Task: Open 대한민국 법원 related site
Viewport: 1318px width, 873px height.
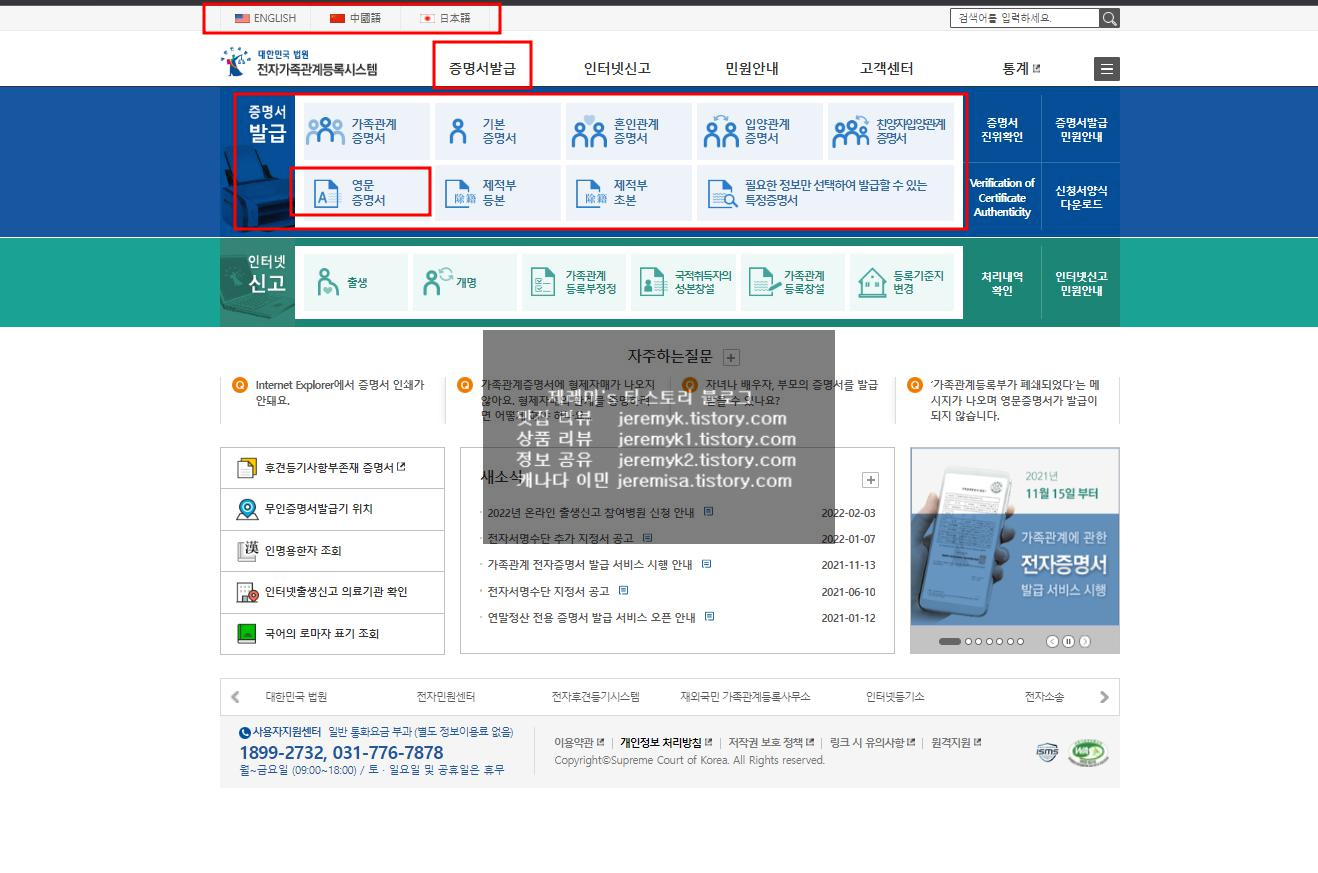Action: point(296,697)
